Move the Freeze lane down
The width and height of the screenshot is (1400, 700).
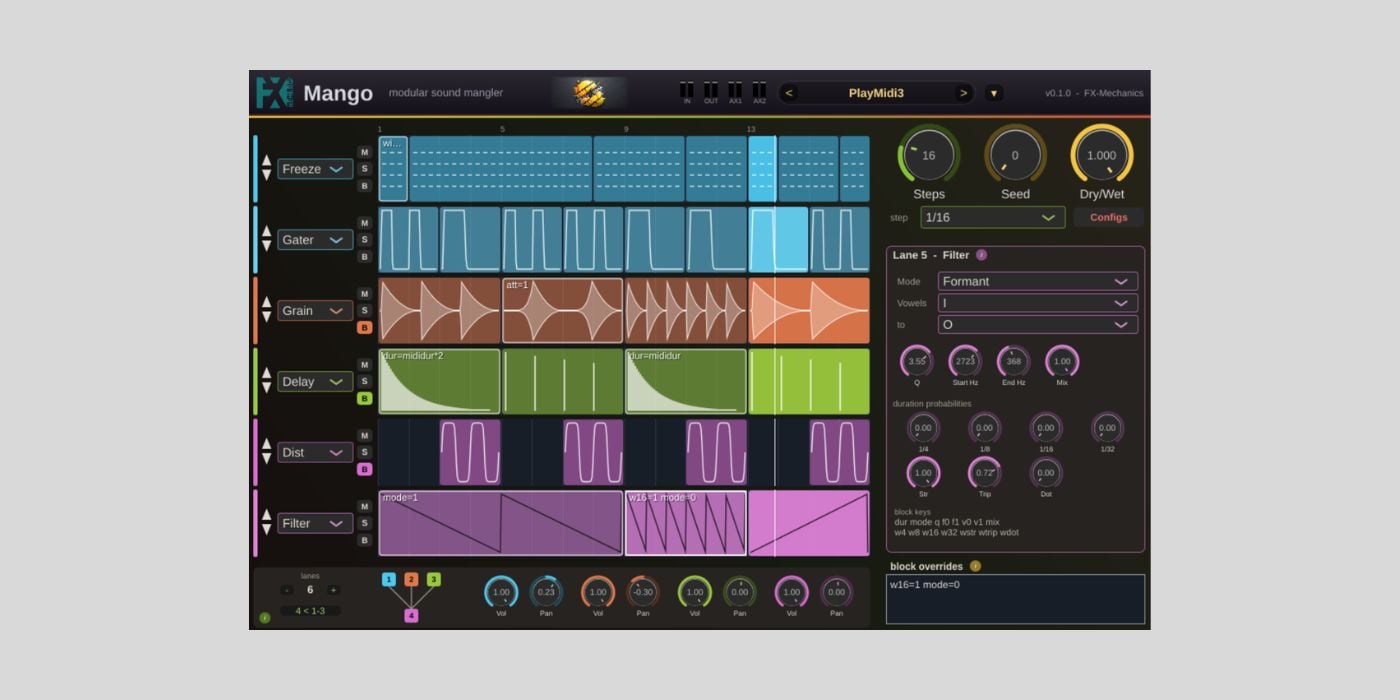[x=266, y=175]
